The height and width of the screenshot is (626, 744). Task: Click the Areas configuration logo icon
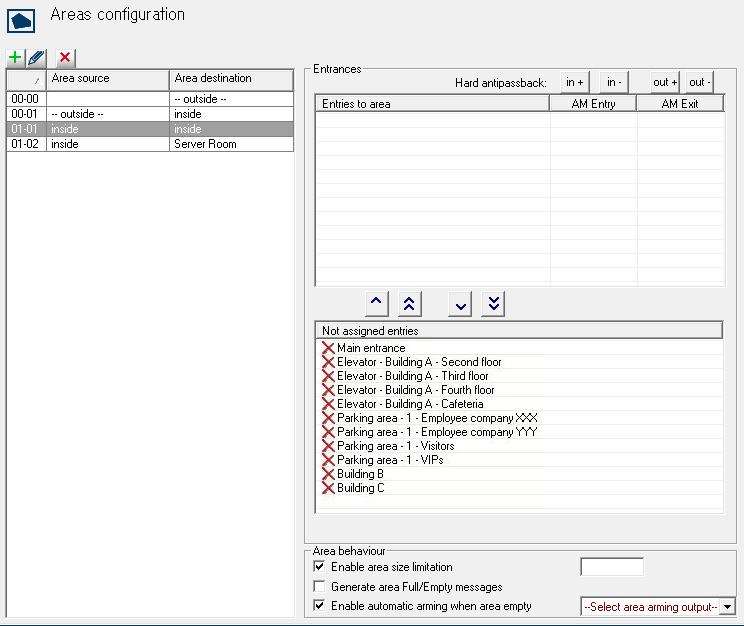coord(20,21)
